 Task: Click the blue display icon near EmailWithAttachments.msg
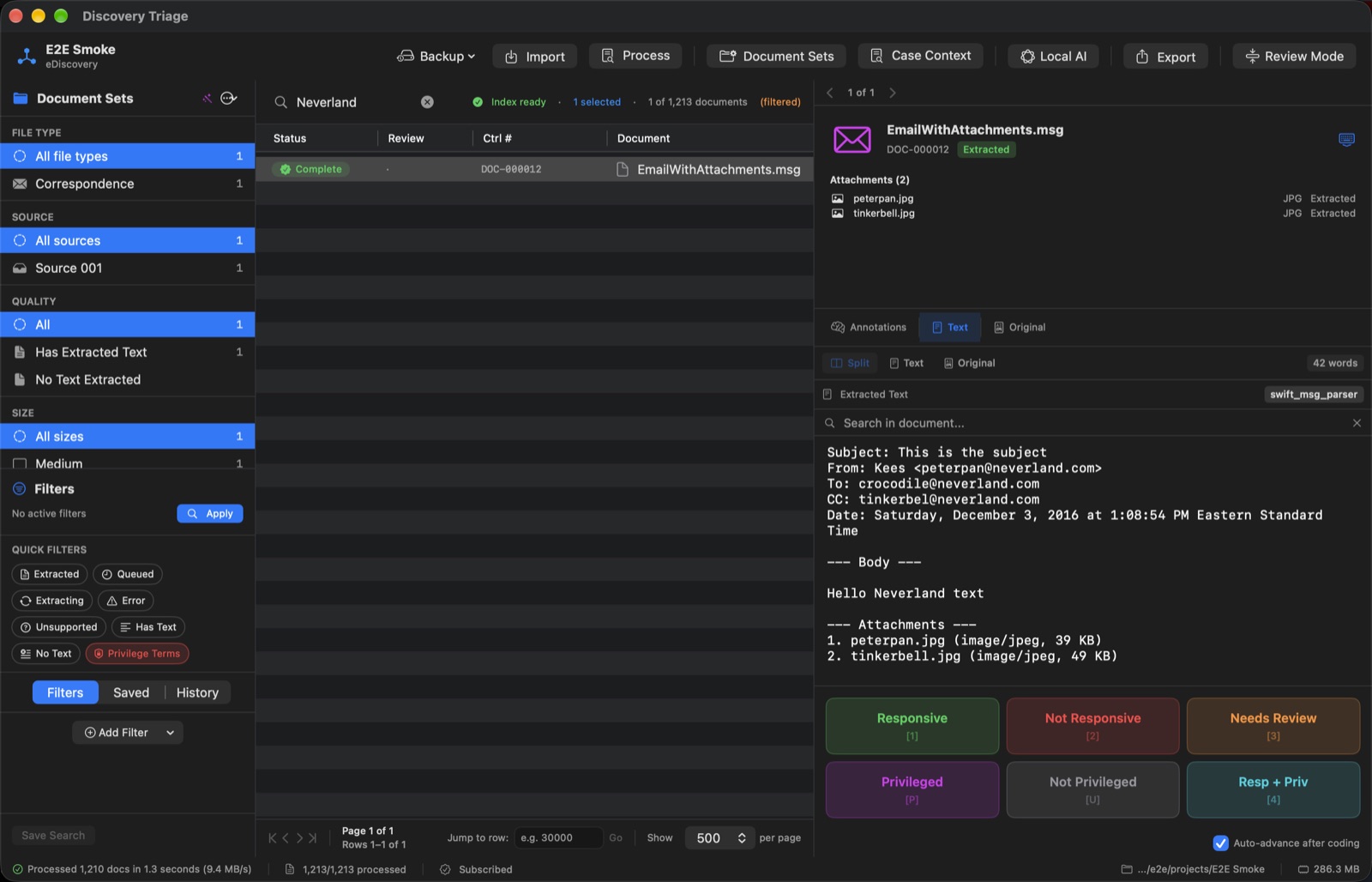[x=1346, y=139]
